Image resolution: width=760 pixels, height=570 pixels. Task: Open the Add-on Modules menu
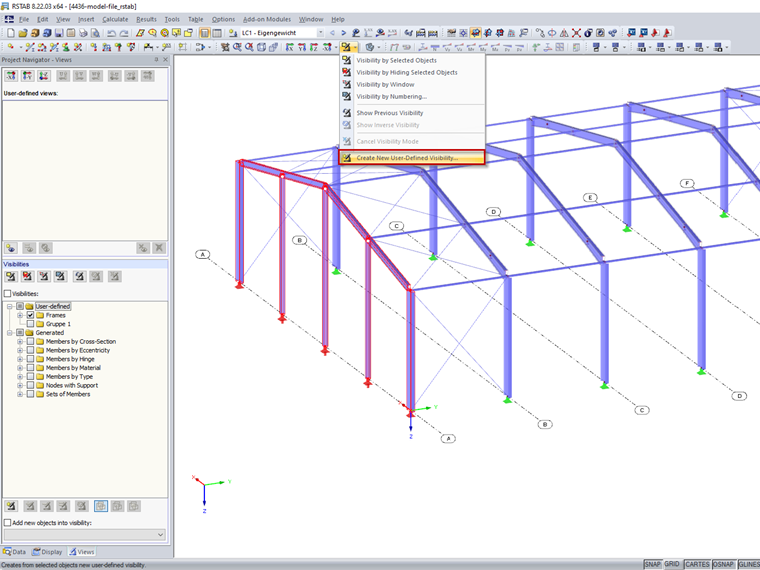tap(267, 19)
